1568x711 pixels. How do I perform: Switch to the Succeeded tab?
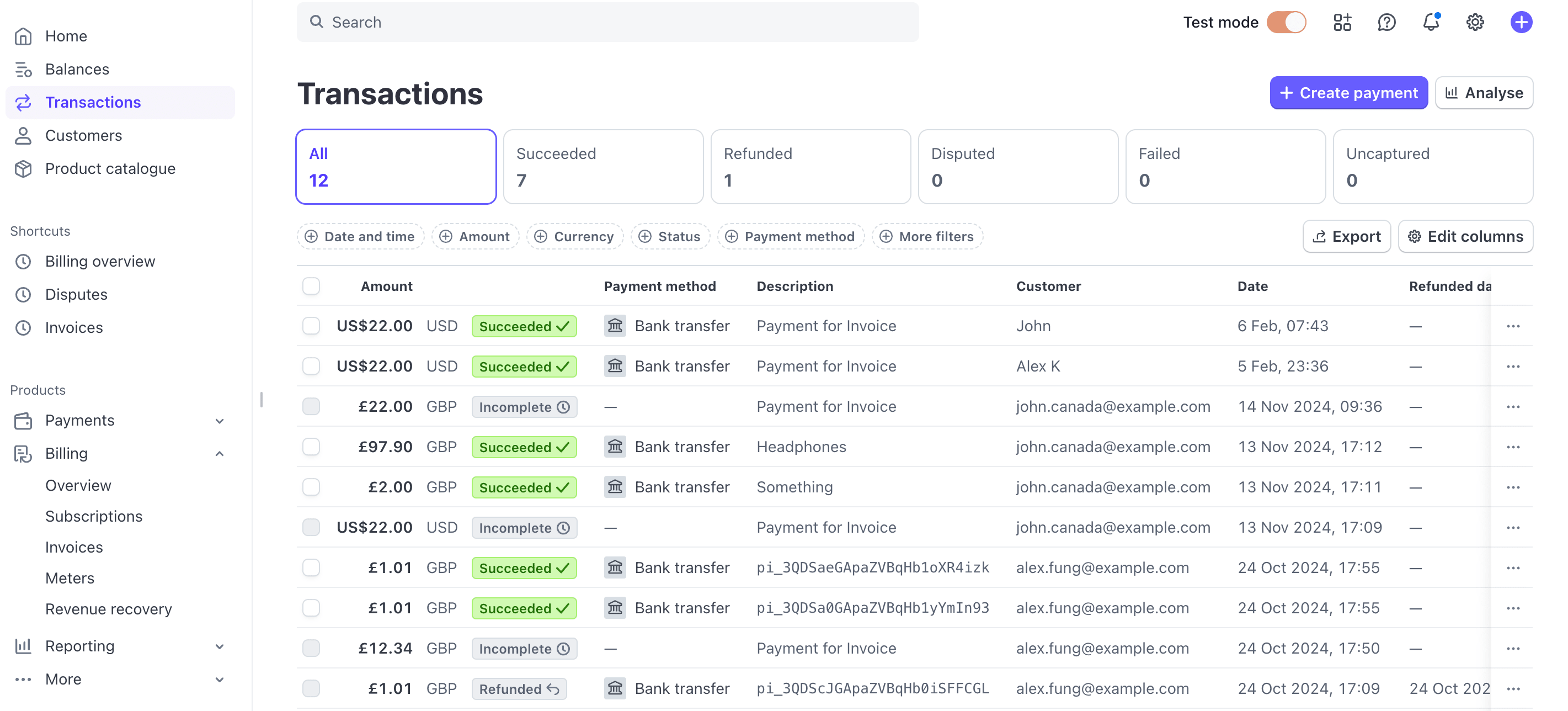point(603,166)
